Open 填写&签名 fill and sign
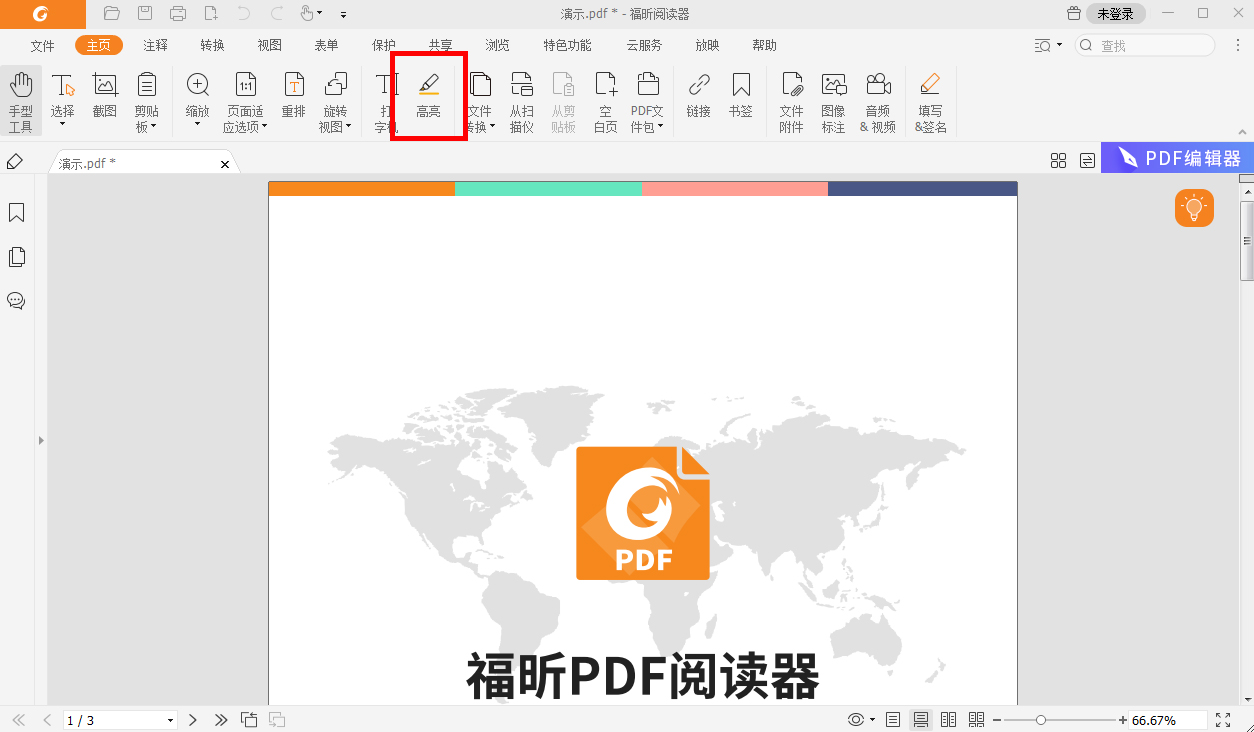This screenshot has width=1254, height=732. pos(930,96)
